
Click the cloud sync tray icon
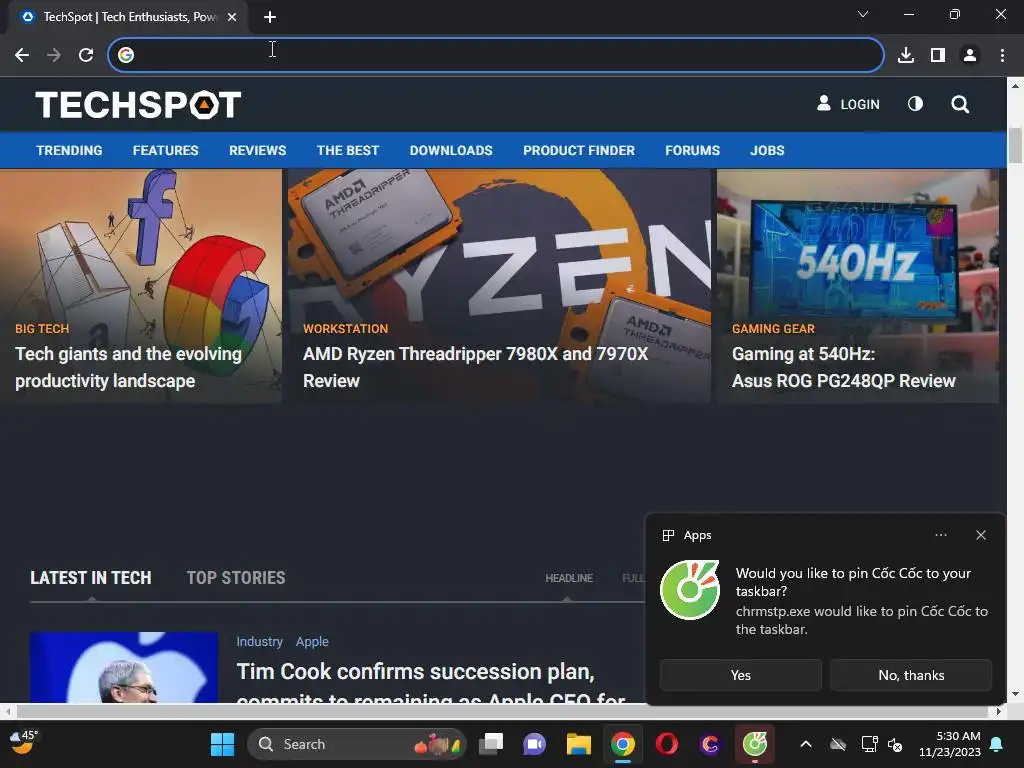pyautogui.click(x=838, y=744)
